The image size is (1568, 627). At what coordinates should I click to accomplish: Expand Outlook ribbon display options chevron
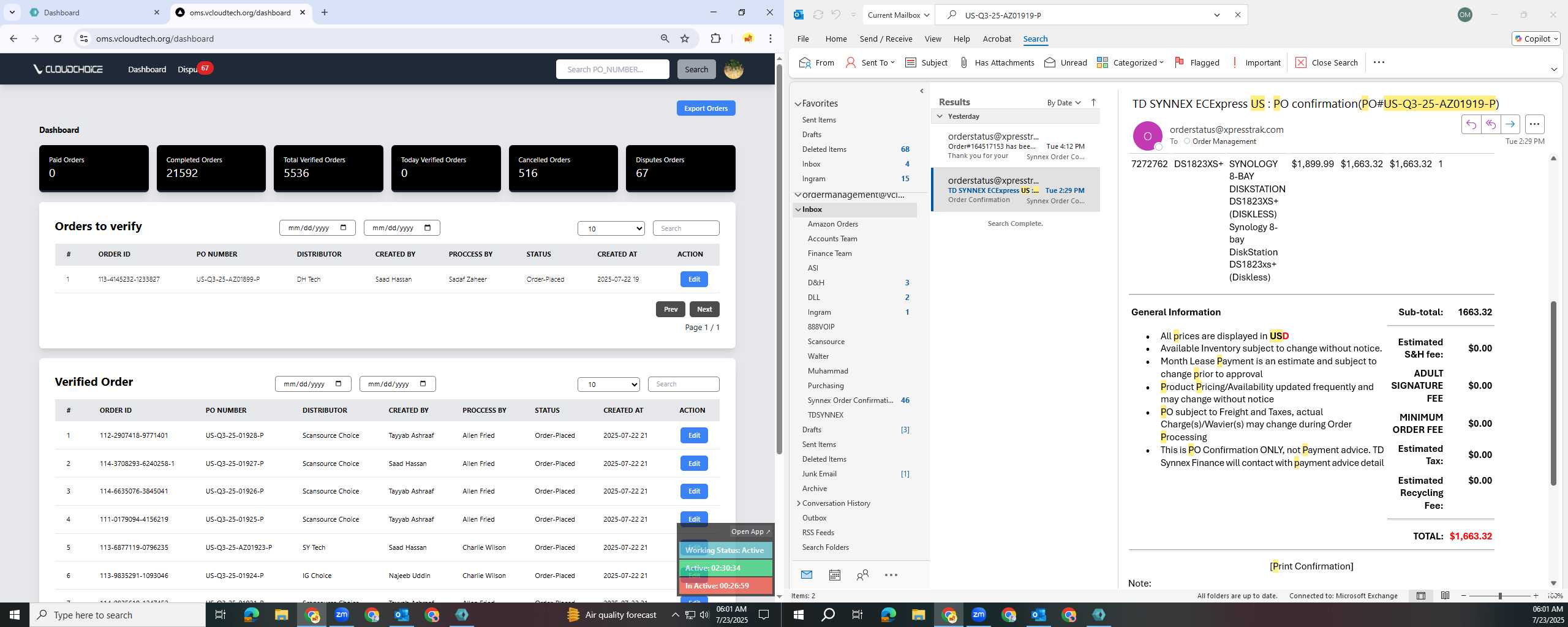[1554, 69]
